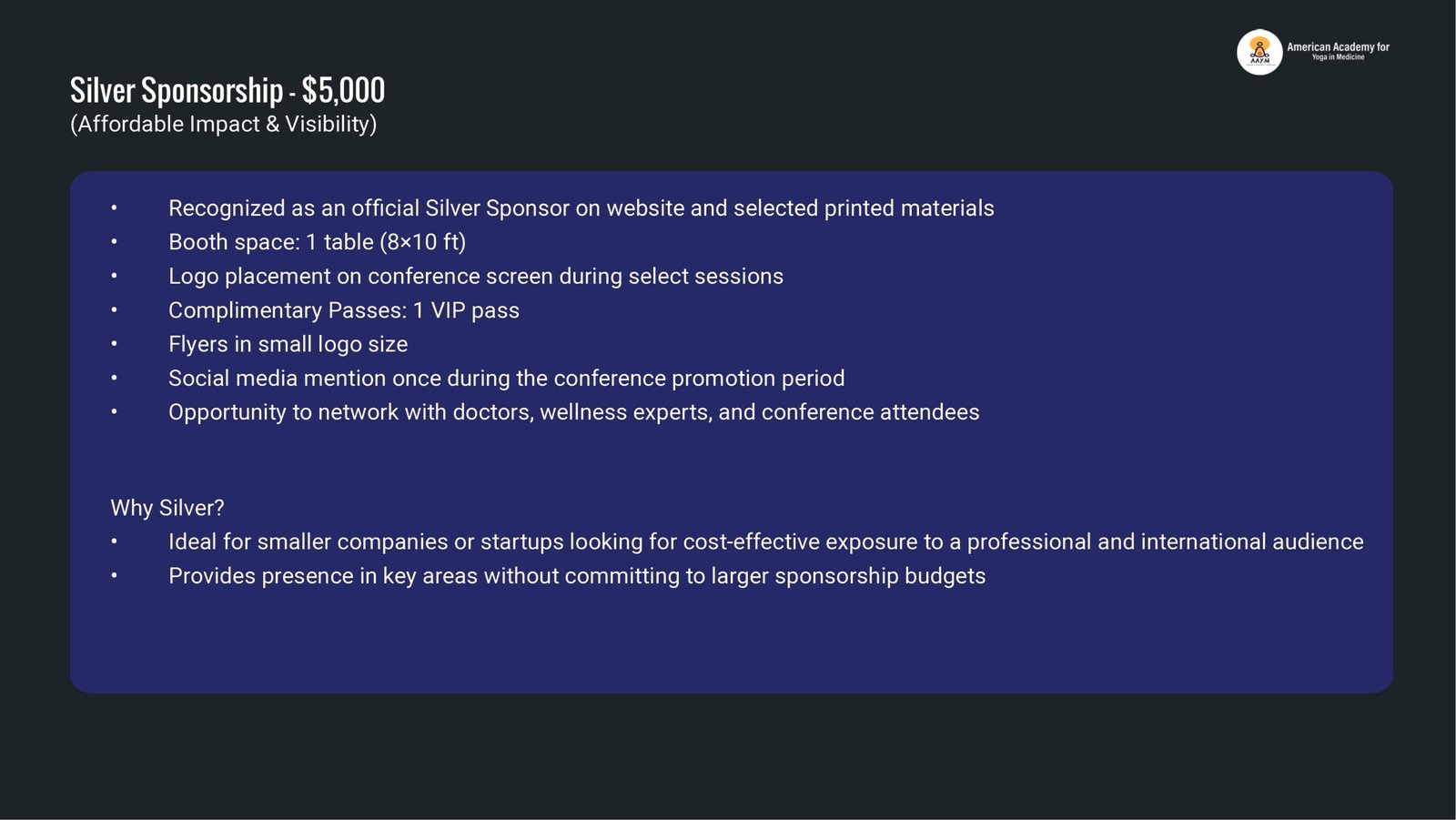Select the 'Silver Sponsorship' title words
The width and height of the screenshot is (1456, 820).
177,91
